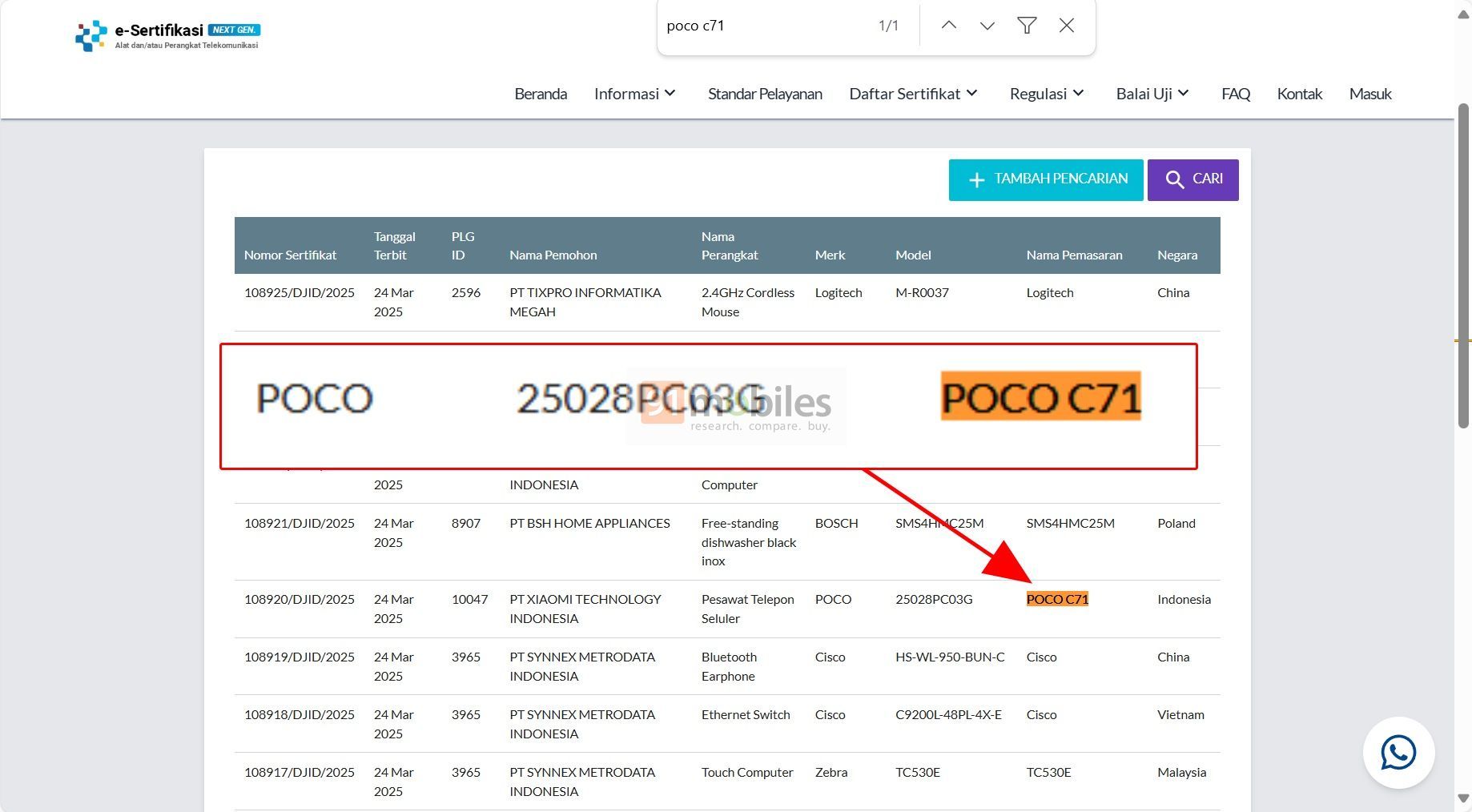
Task: Click PT TIXPRO INFORMATIKA MEGAH cell
Action: [x=585, y=302]
